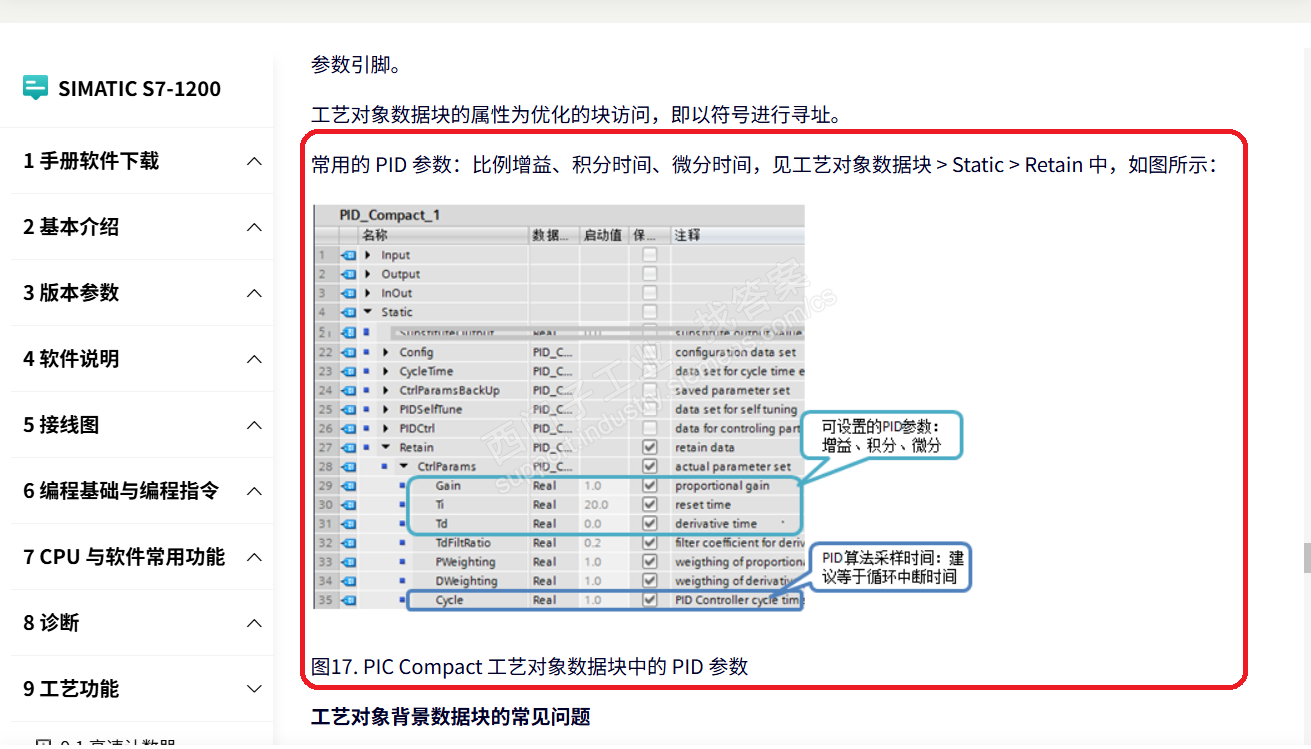Screen dimensions: 1311x749
Task: Toggle the chevron beside 8 诊断
Action: tap(255, 623)
